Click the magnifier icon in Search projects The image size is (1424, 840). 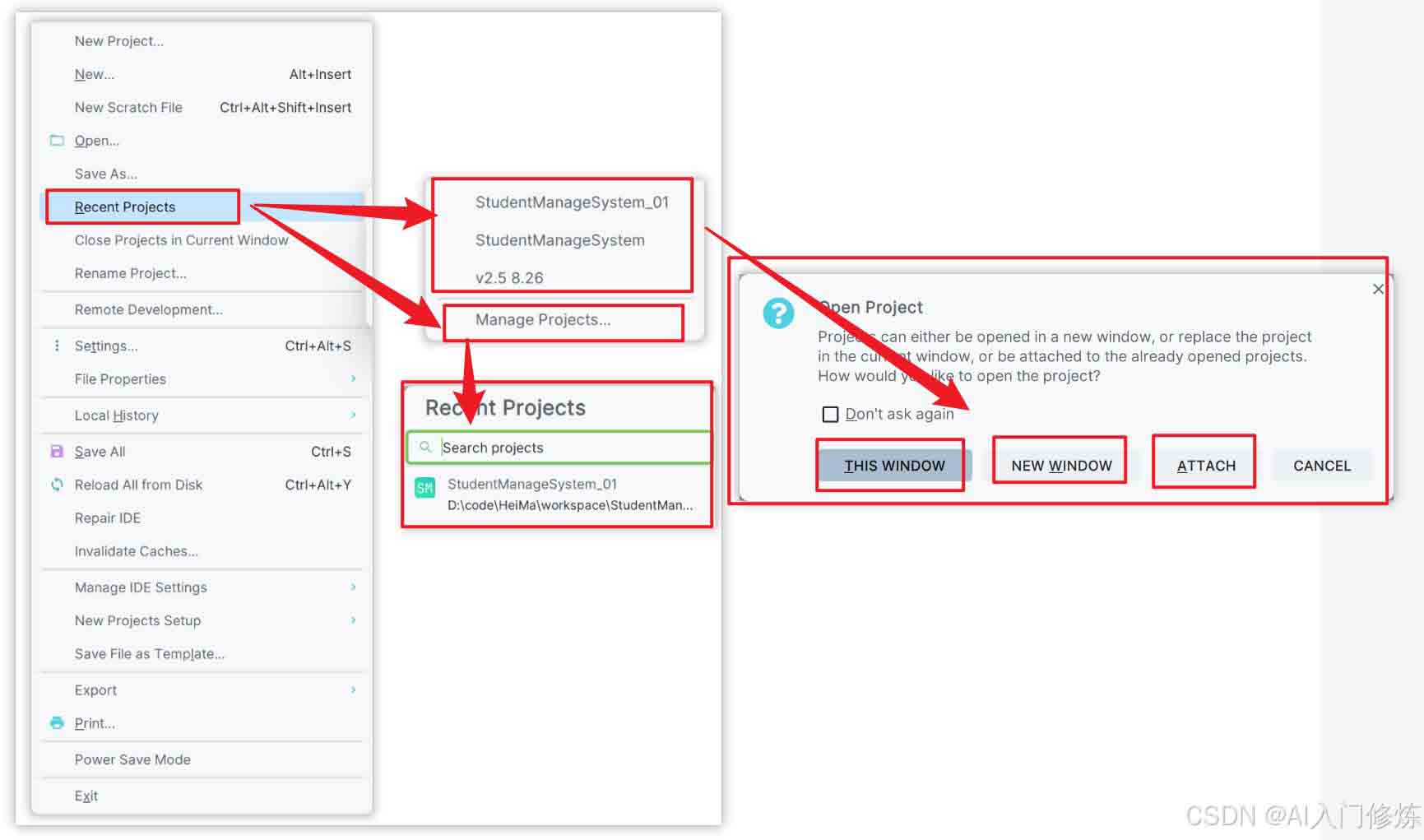coord(425,448)
